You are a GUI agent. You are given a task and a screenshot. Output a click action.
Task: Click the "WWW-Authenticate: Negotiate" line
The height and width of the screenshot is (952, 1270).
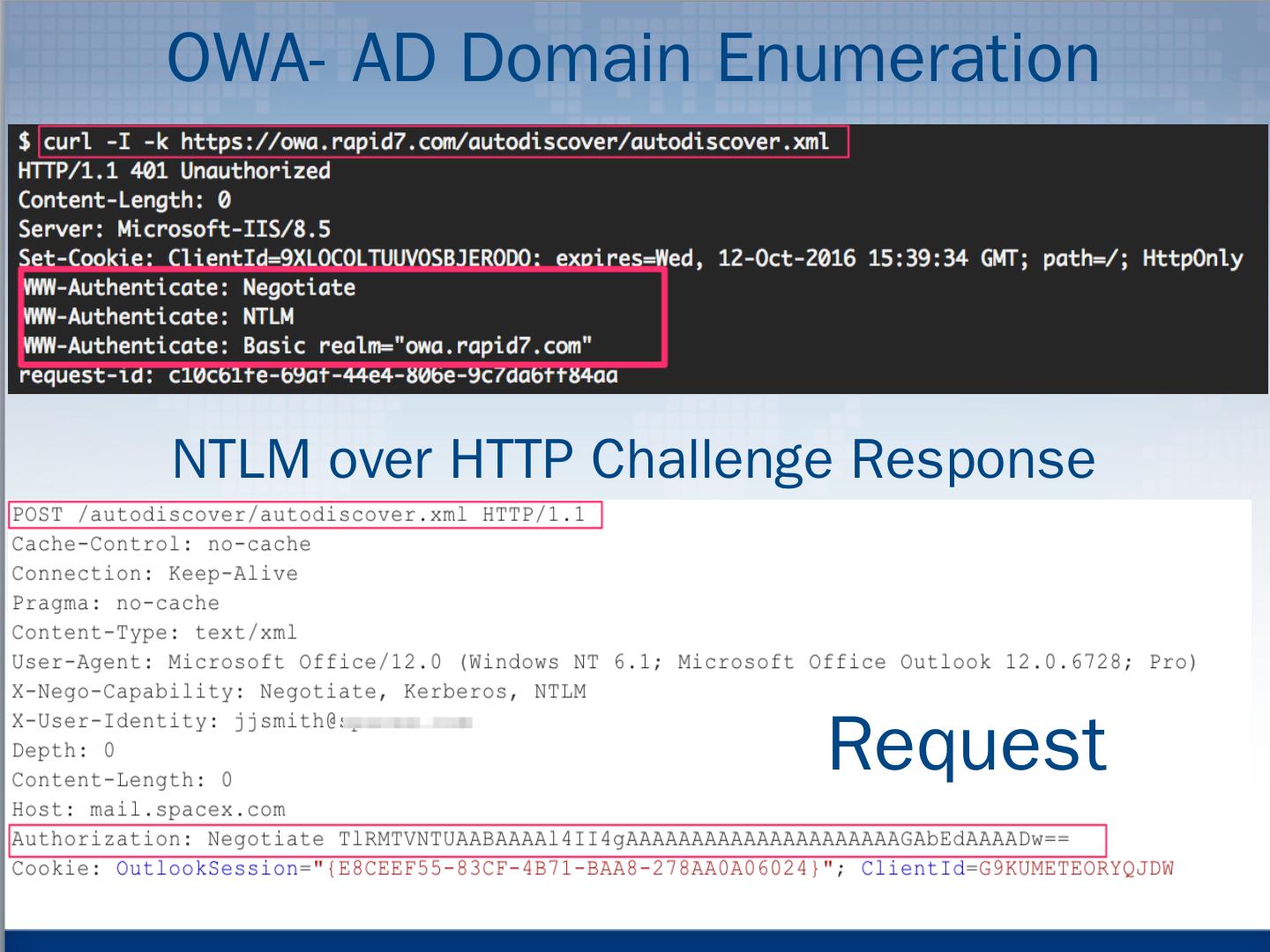[x=190, y=287]
